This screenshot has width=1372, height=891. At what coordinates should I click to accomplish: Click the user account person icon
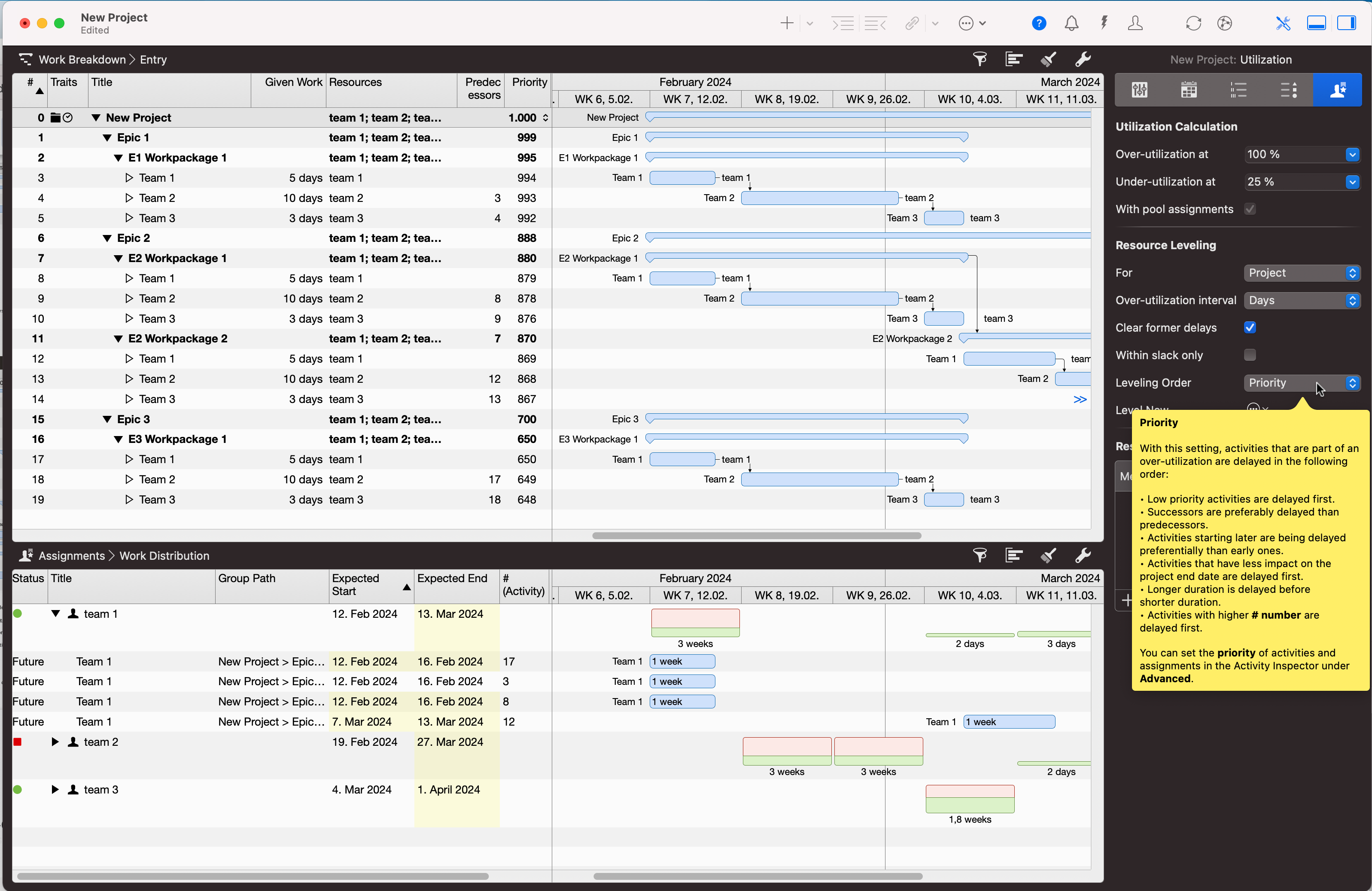[1135, 23]
